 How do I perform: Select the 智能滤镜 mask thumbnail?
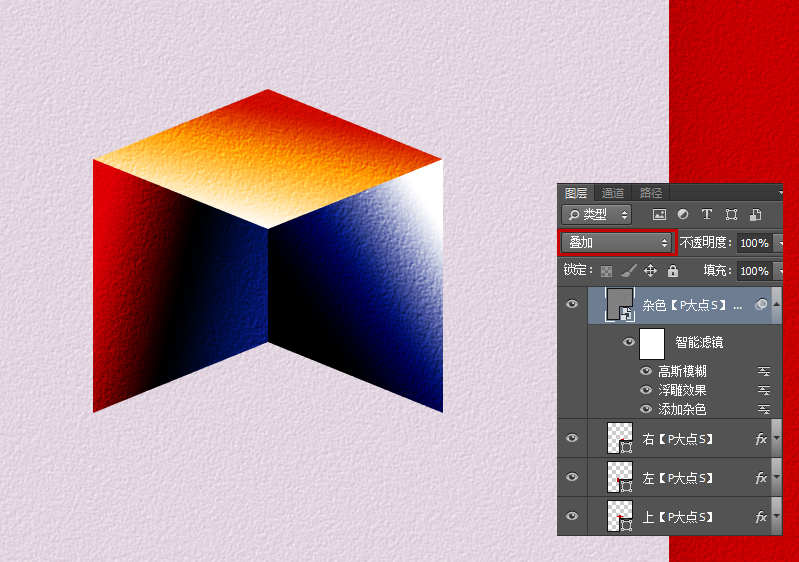tap(652, 343)
